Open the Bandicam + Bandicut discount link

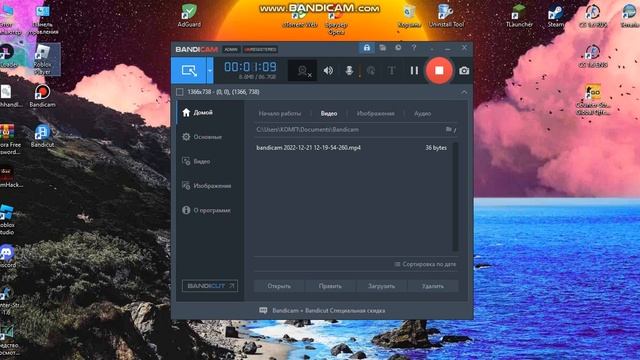tap(322, 311)
